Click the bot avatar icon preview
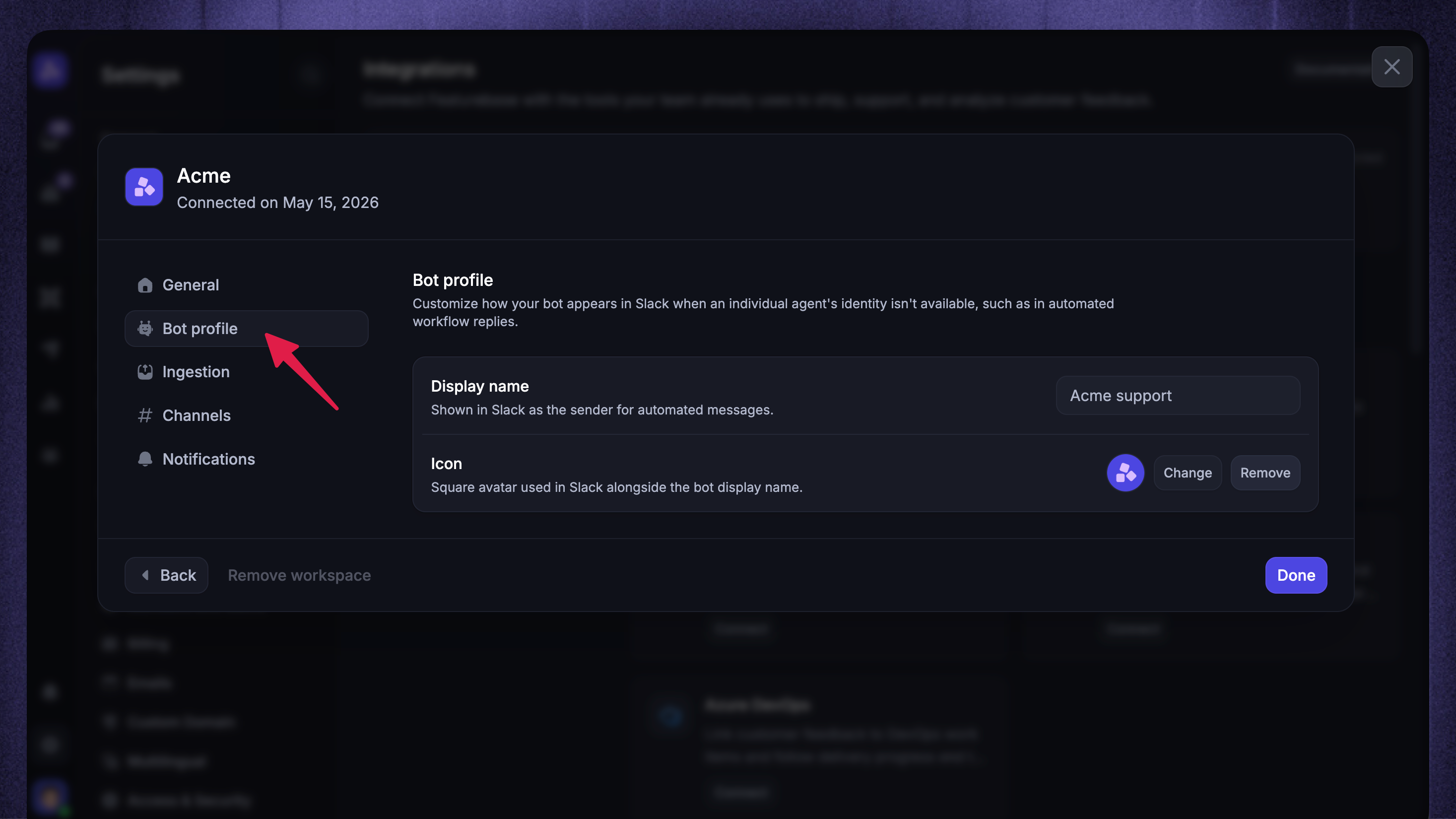1456x819 pixels. pyautogui.click(x=1125, y=473)
